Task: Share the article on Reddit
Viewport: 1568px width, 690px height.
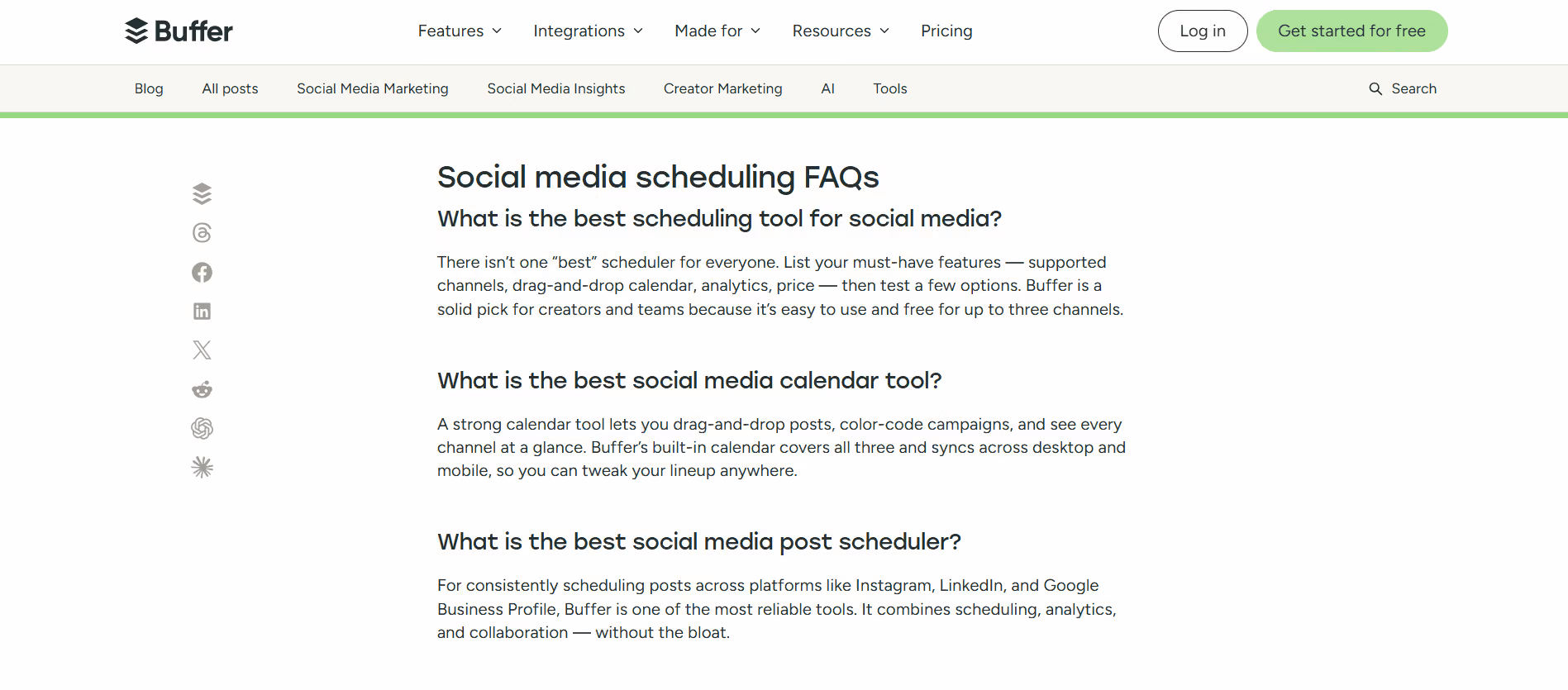Action: pyautogui.click(x=202, y=389)
